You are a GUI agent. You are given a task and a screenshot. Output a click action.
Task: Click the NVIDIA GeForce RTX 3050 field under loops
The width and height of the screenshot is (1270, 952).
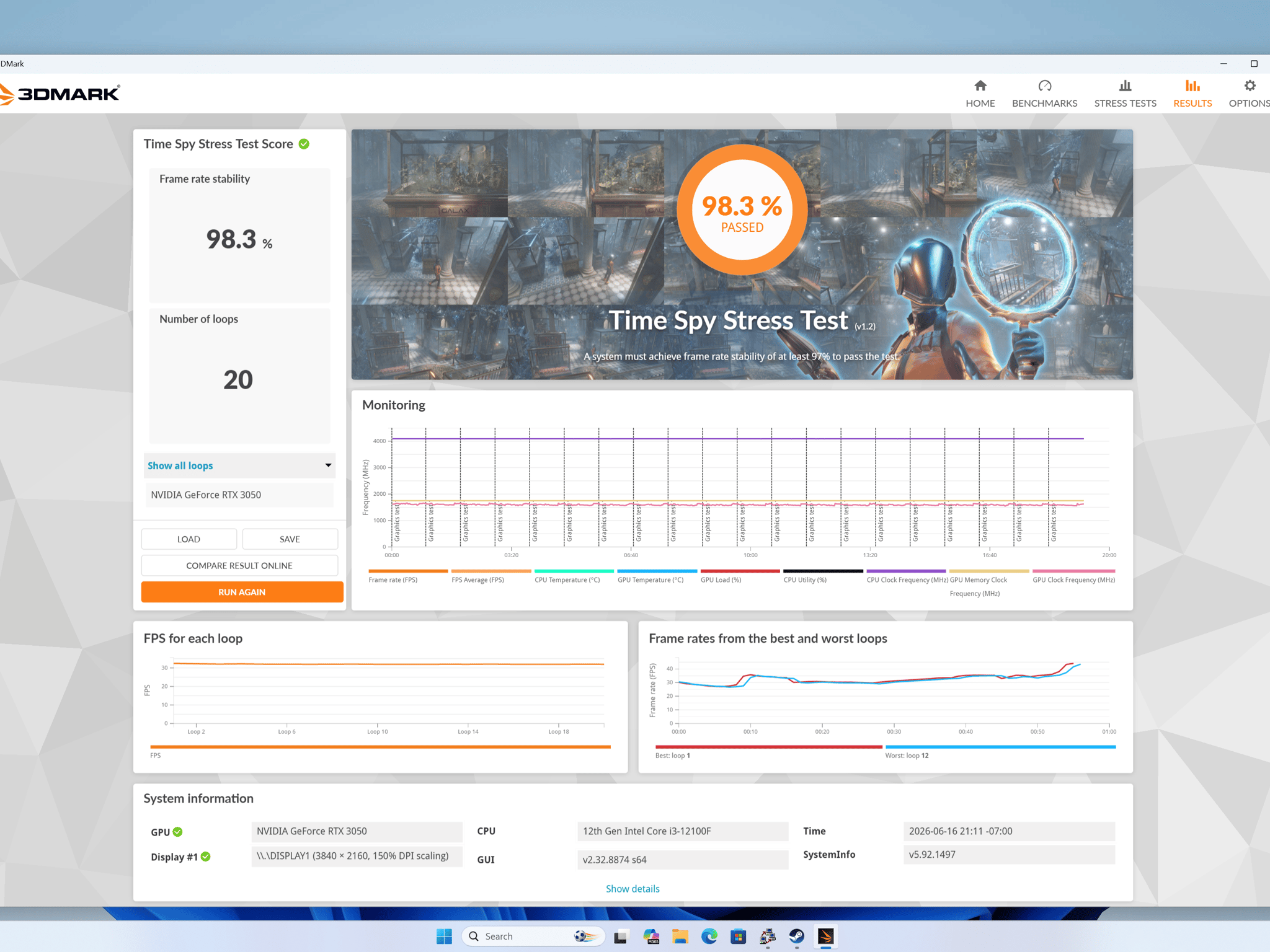(x=239, y=495)
